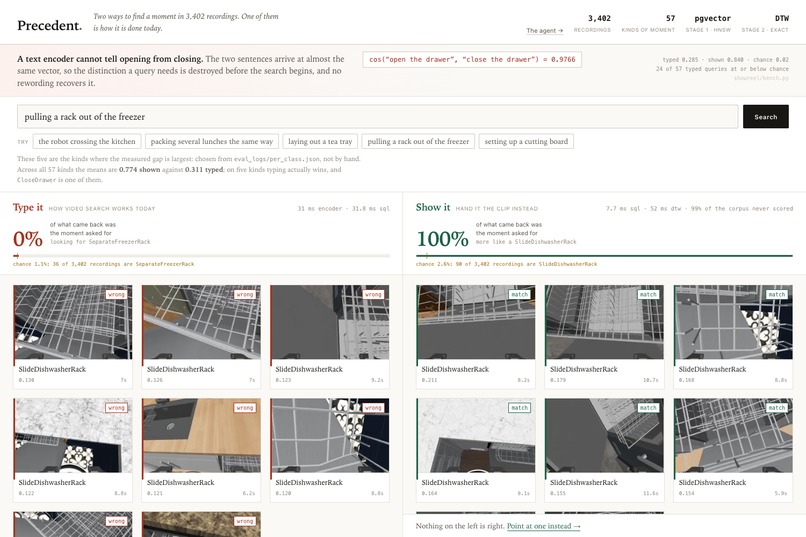Click the red Type it precision bar
Screen dimensions: 806x537
tap(202, 255)
